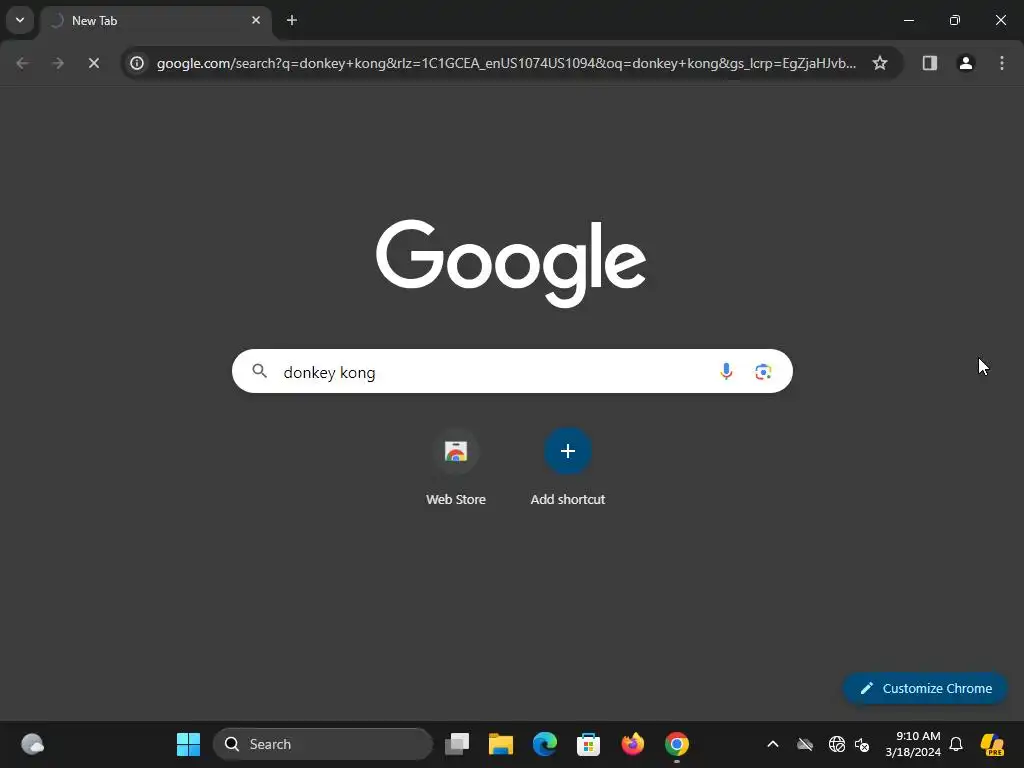Open a new tab with plus button

pos(292,20)
